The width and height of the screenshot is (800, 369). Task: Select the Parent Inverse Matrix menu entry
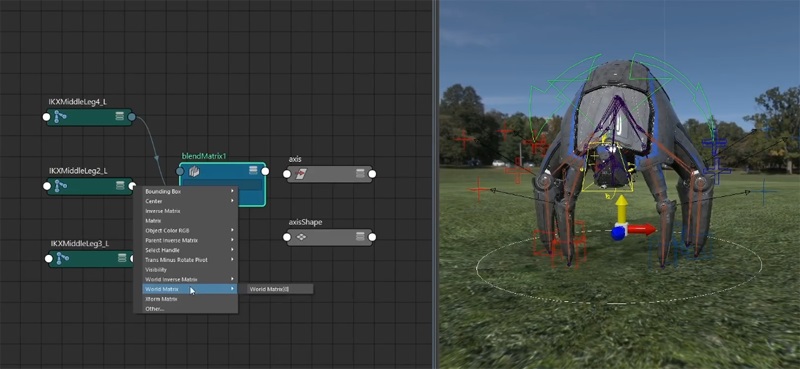pos(189,240)
